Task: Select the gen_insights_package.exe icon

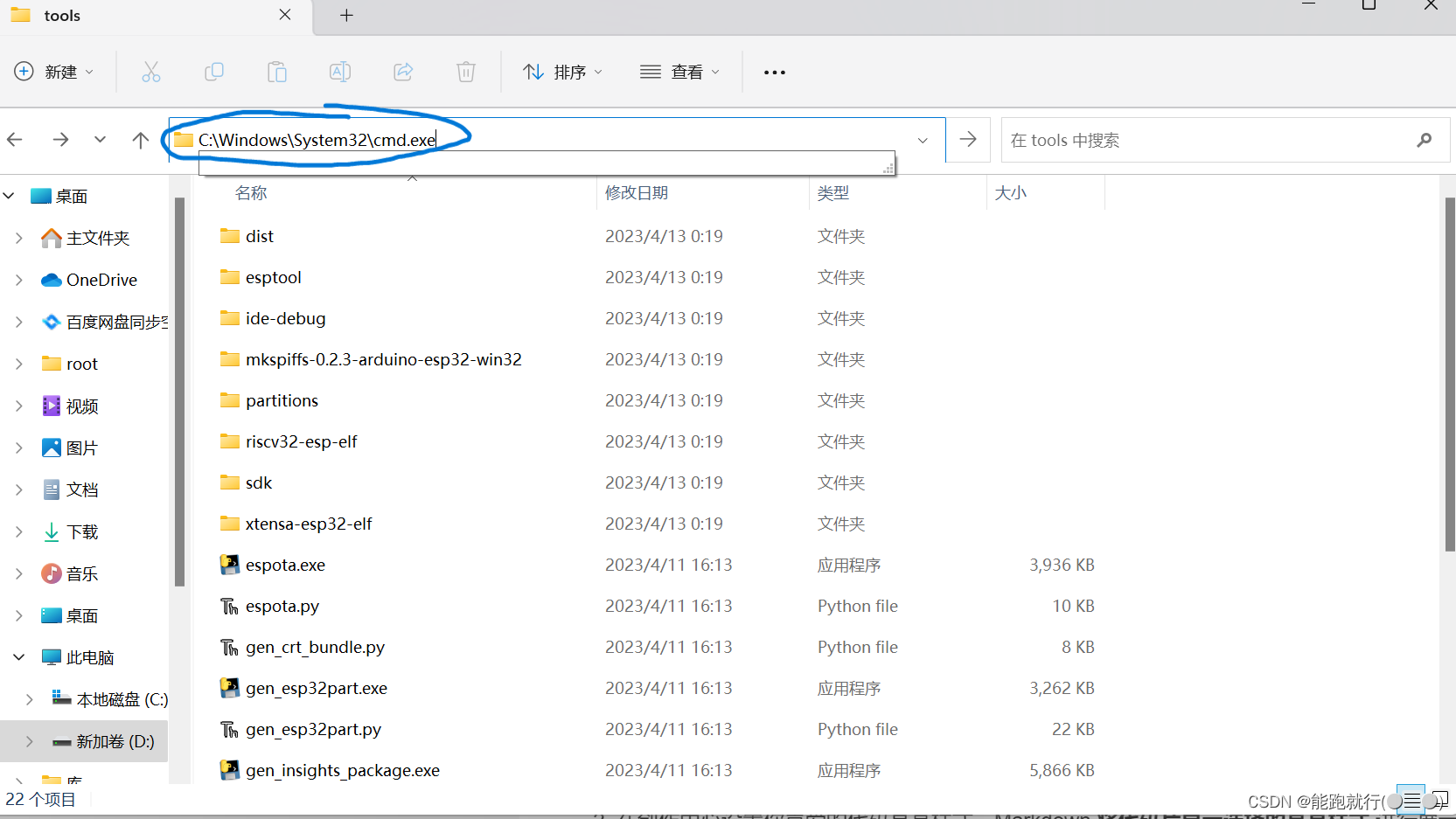Action: 230,770
